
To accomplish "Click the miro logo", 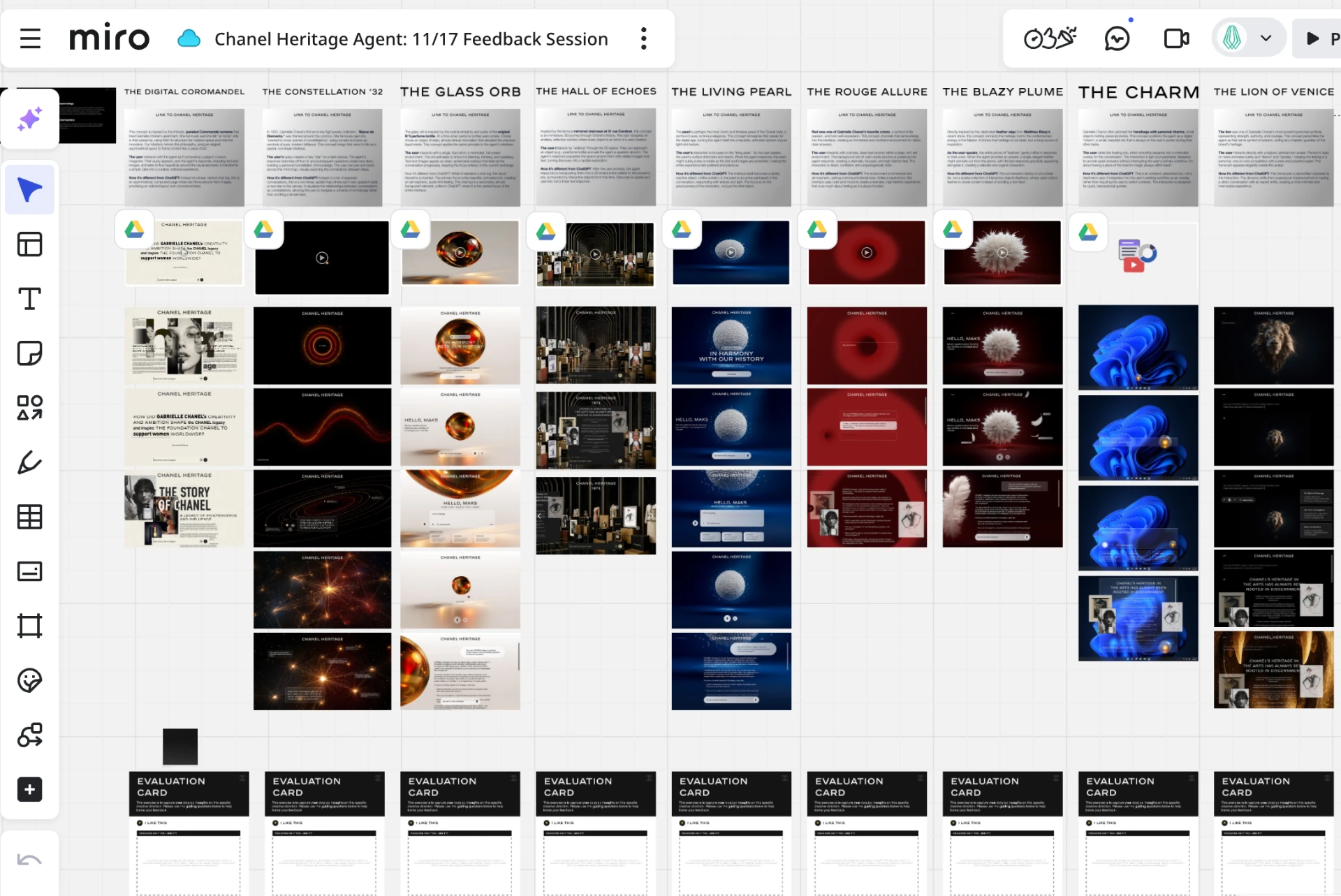I will point(109,38).
